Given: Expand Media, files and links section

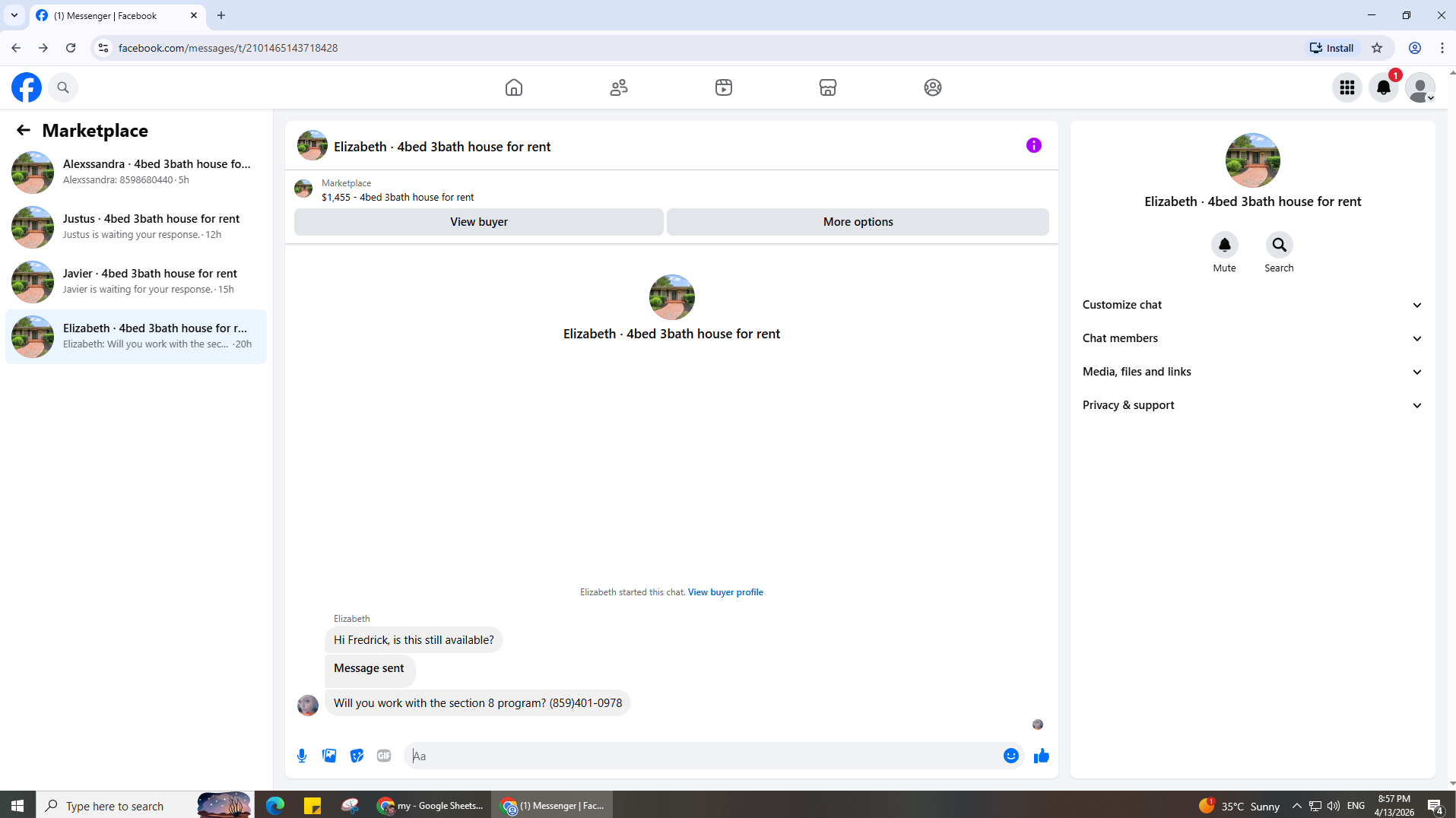Looking at the screenshot, I should 1253,372.
